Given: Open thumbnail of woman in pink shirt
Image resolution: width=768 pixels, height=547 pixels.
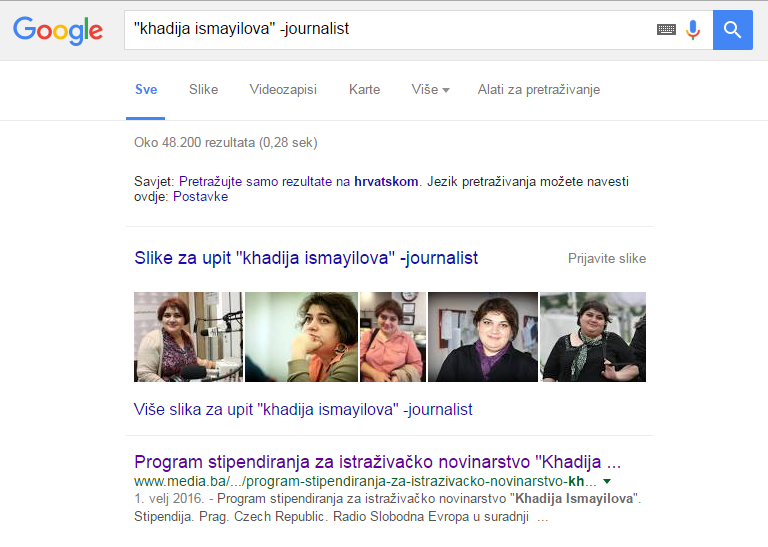Looking at the screenshot, I should tap(393, 337).
